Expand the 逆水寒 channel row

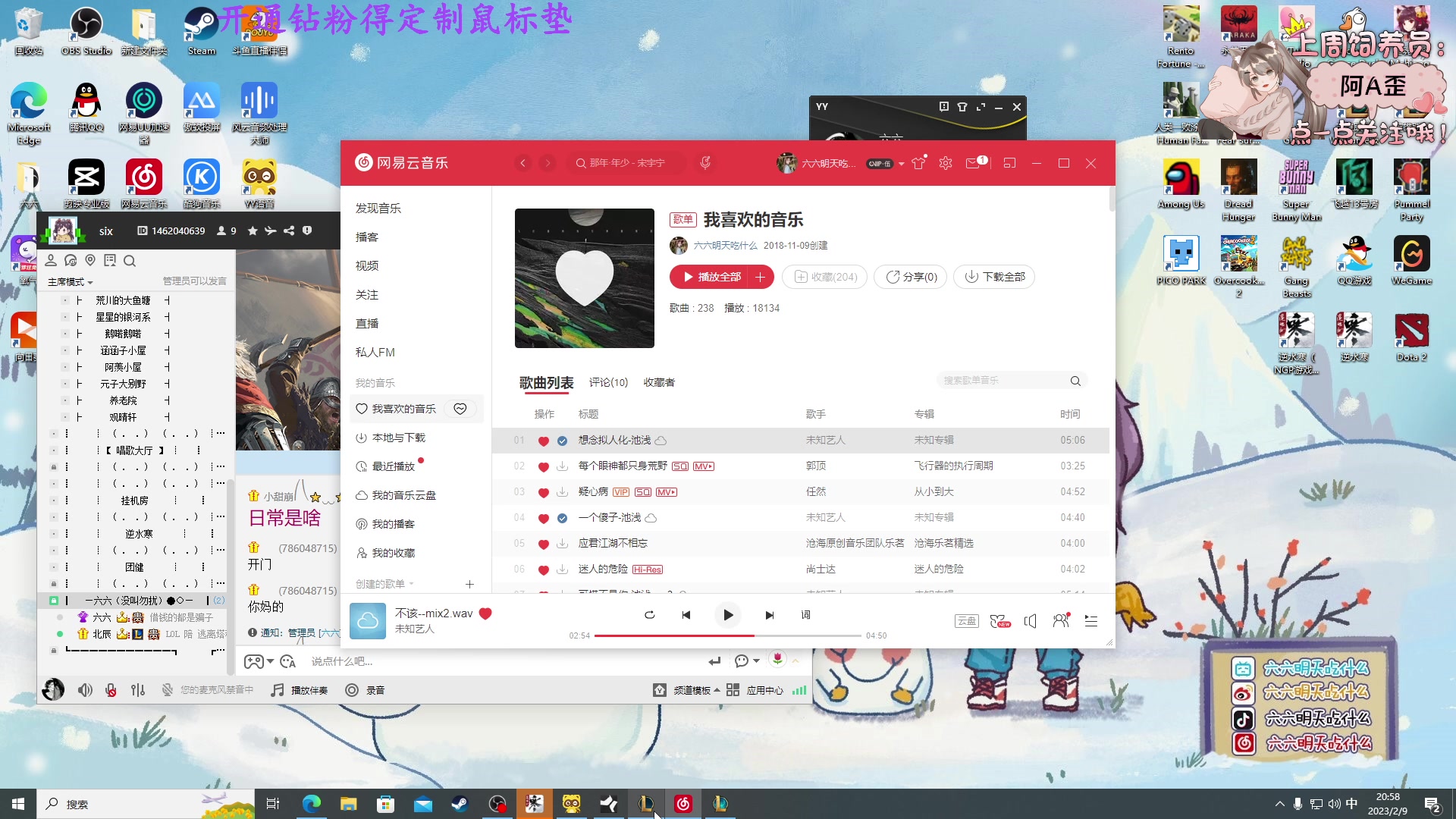[139, 534]
